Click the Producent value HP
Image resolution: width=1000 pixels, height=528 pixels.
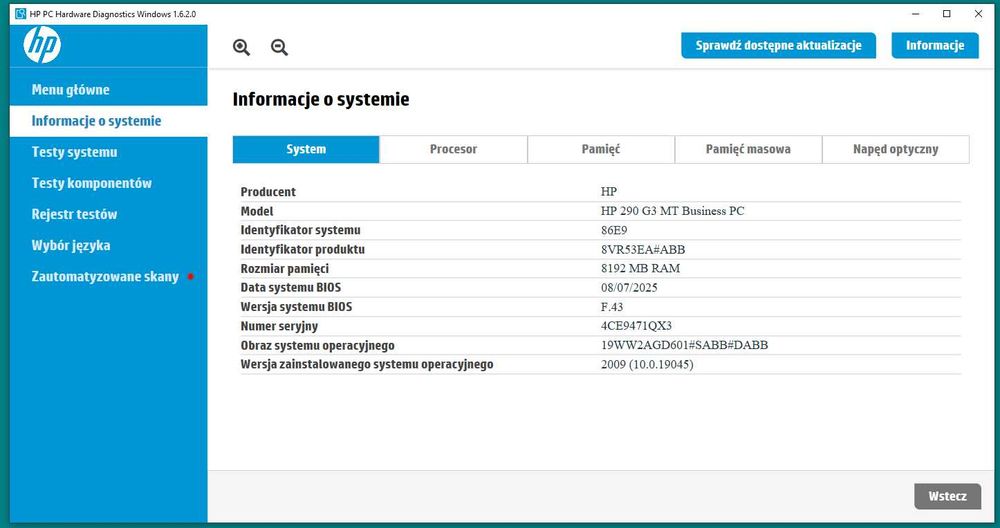(x=608, y=191)
